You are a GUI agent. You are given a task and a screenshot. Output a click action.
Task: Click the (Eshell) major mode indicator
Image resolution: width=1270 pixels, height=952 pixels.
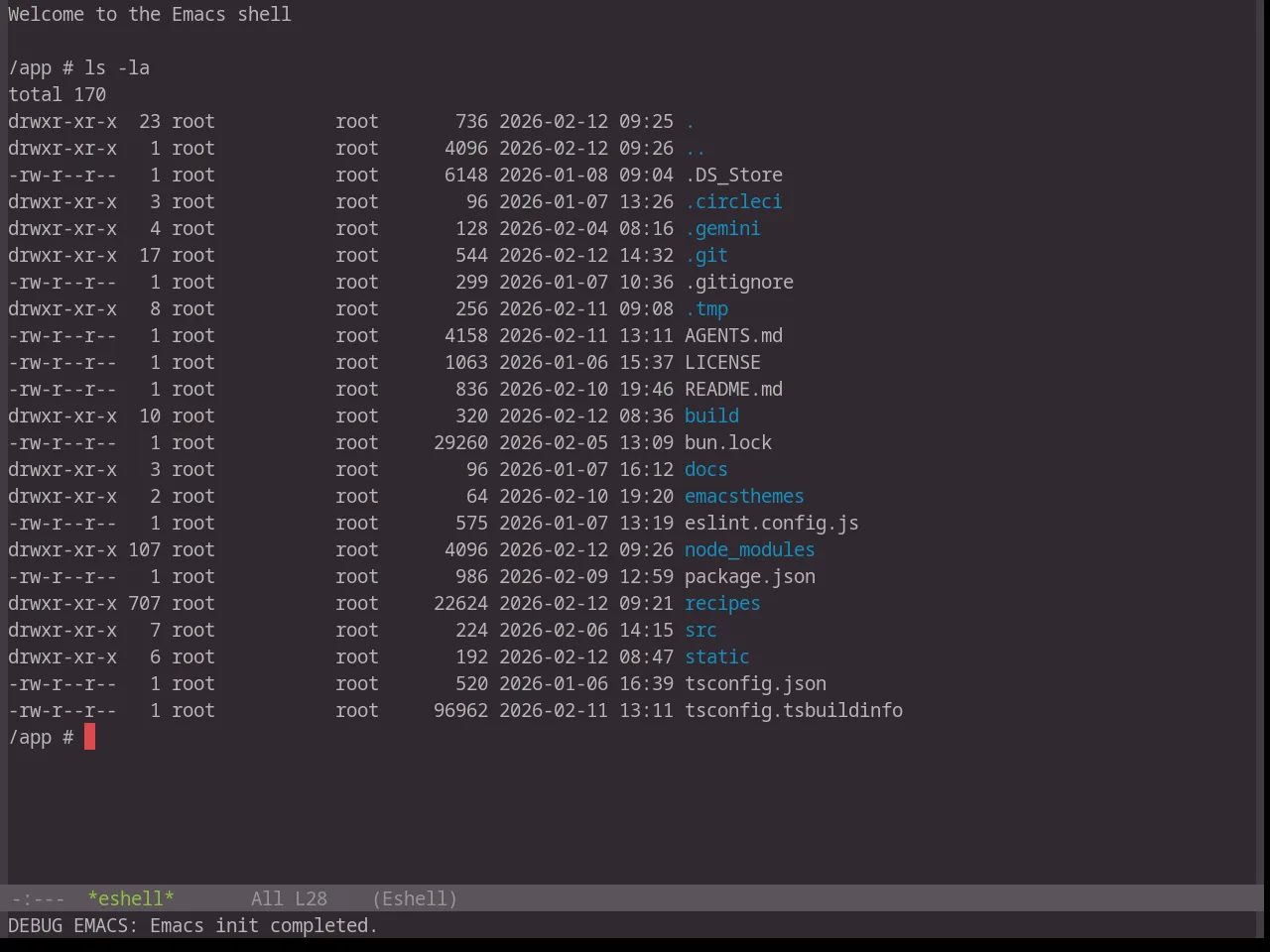(415, 898)
